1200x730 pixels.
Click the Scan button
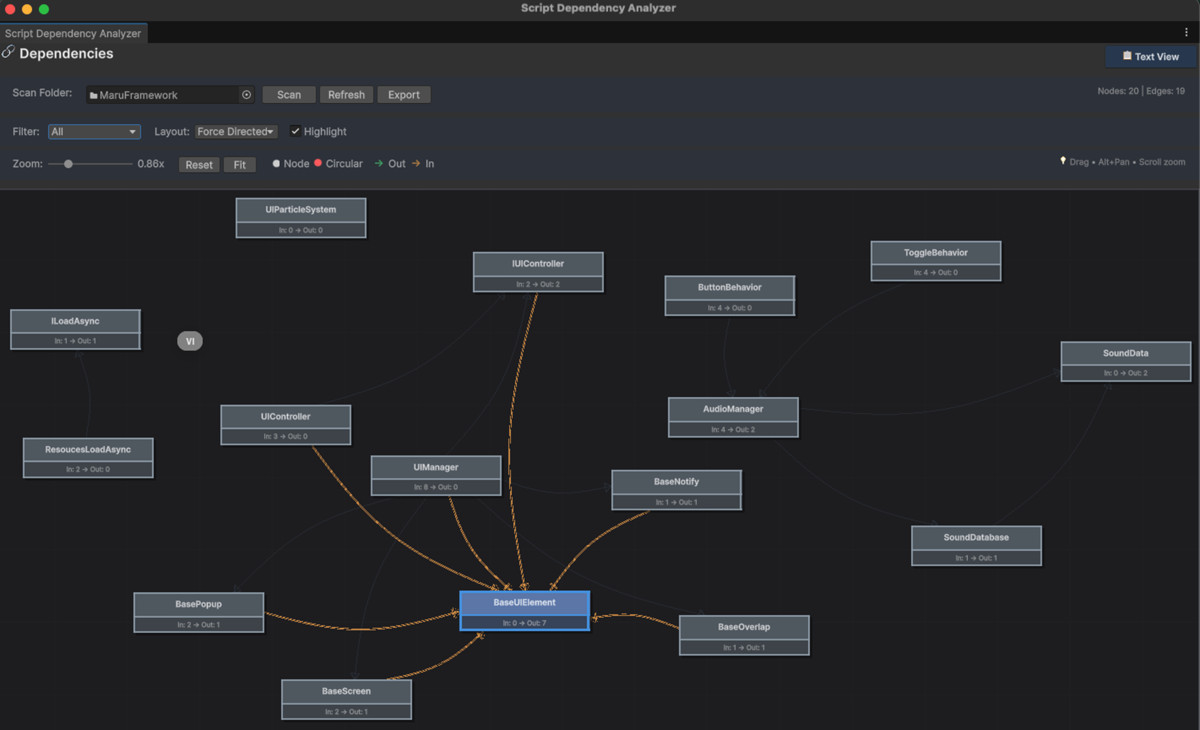(x=288, y=95)
